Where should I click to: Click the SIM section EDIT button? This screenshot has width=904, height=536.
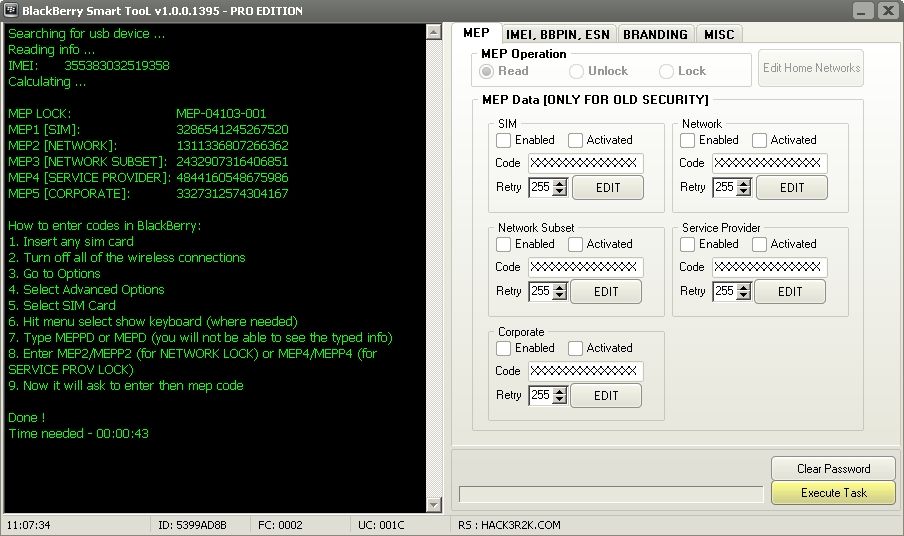(607, 187)
